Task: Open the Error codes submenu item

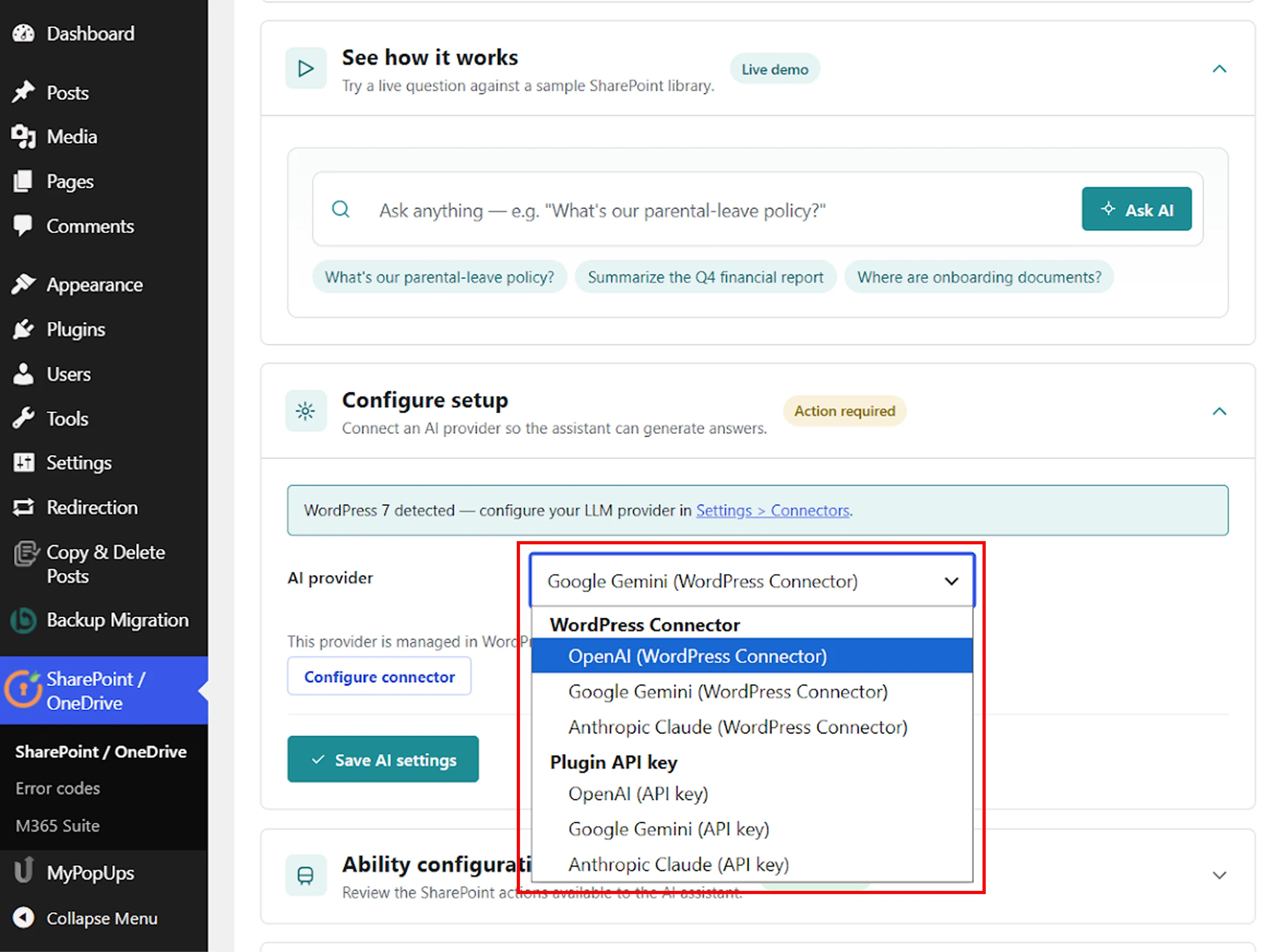Action: tap(57, 788)
